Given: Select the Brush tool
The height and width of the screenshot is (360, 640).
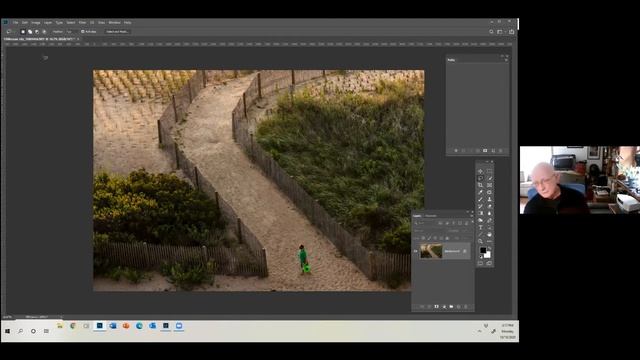Looking at the screenshot, I should 480,199.
